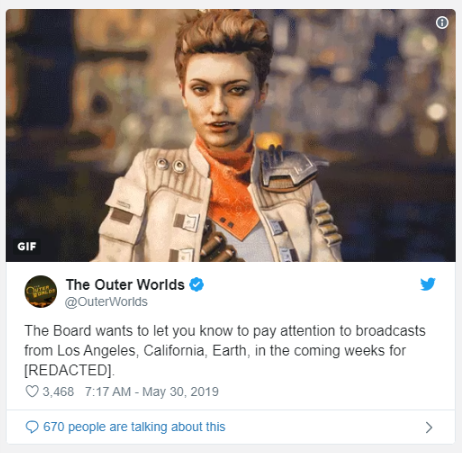Click the word 'broadcasts' in the tweet
This screenshot has width=462, height=453.
click(x=391, y=331)
